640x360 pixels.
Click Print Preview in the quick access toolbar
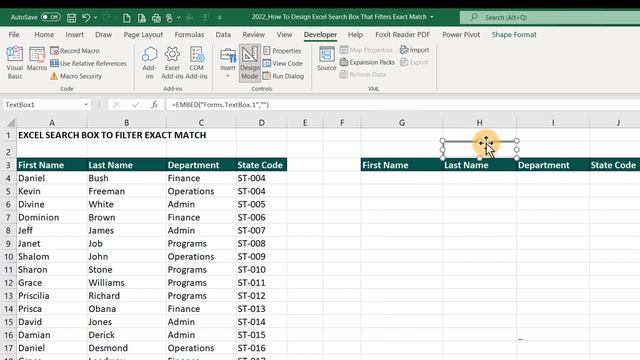(x=142, y=18)
